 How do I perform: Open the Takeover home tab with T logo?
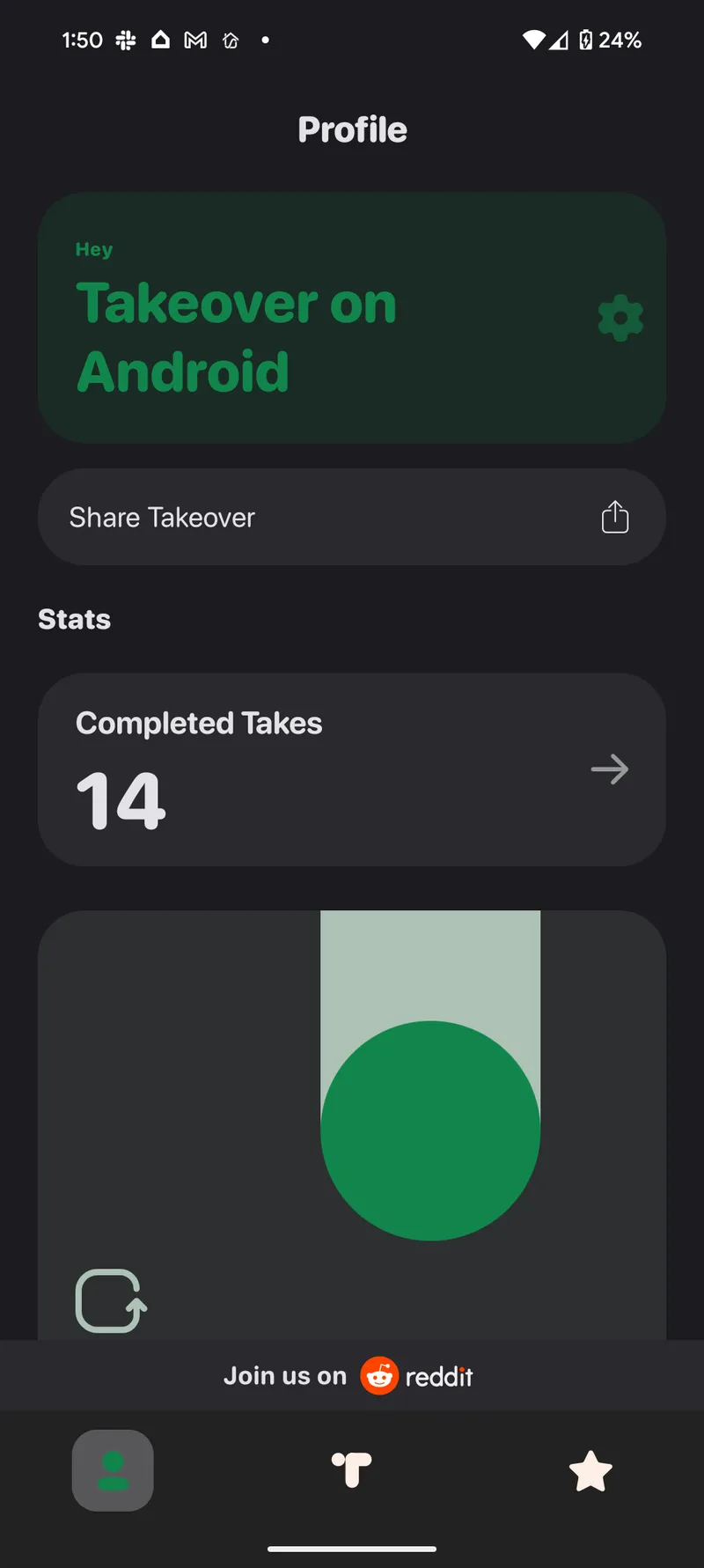[x=352, y=1470]
